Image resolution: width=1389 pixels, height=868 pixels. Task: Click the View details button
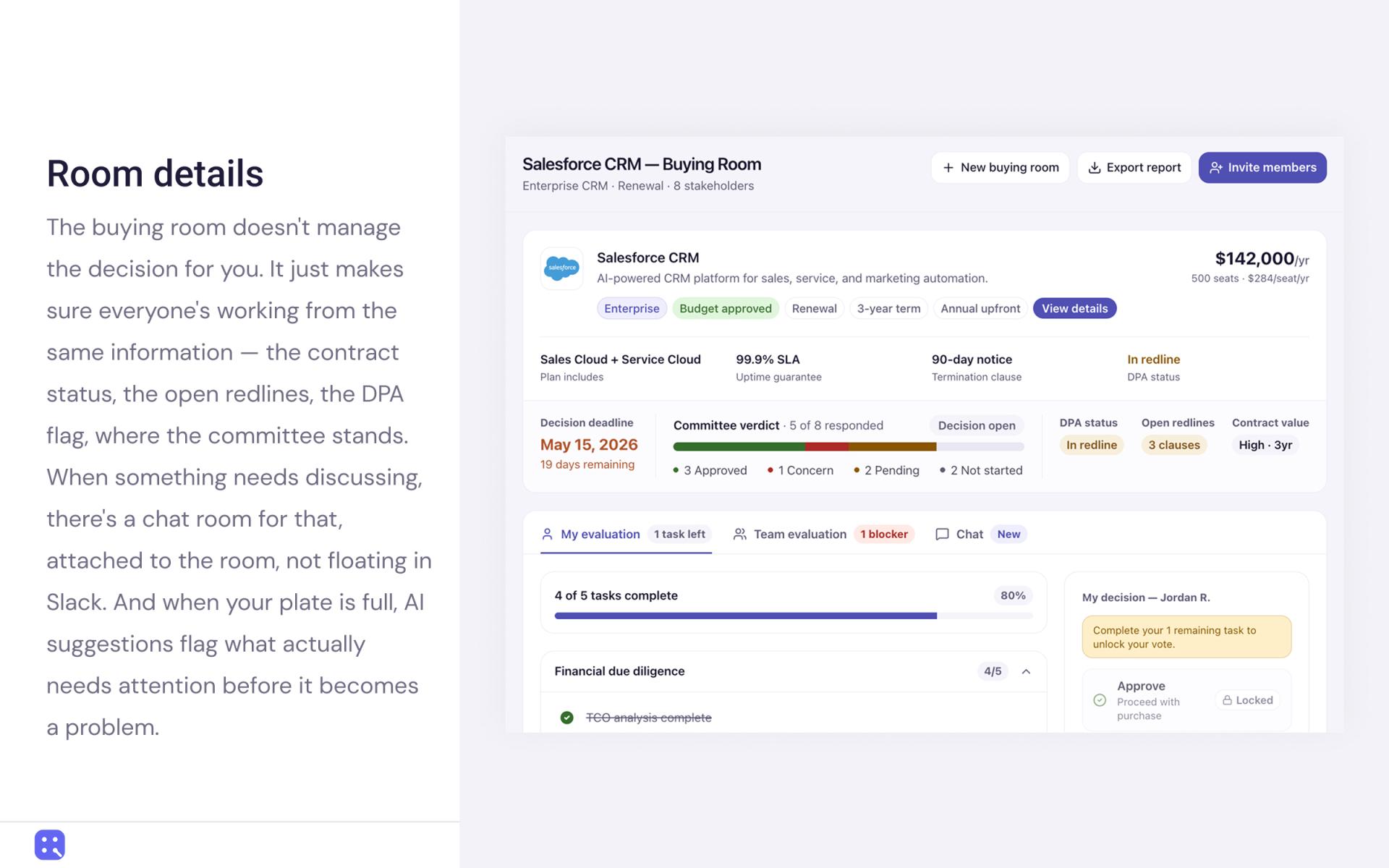pyautogui.click(x=1074, y=309)
